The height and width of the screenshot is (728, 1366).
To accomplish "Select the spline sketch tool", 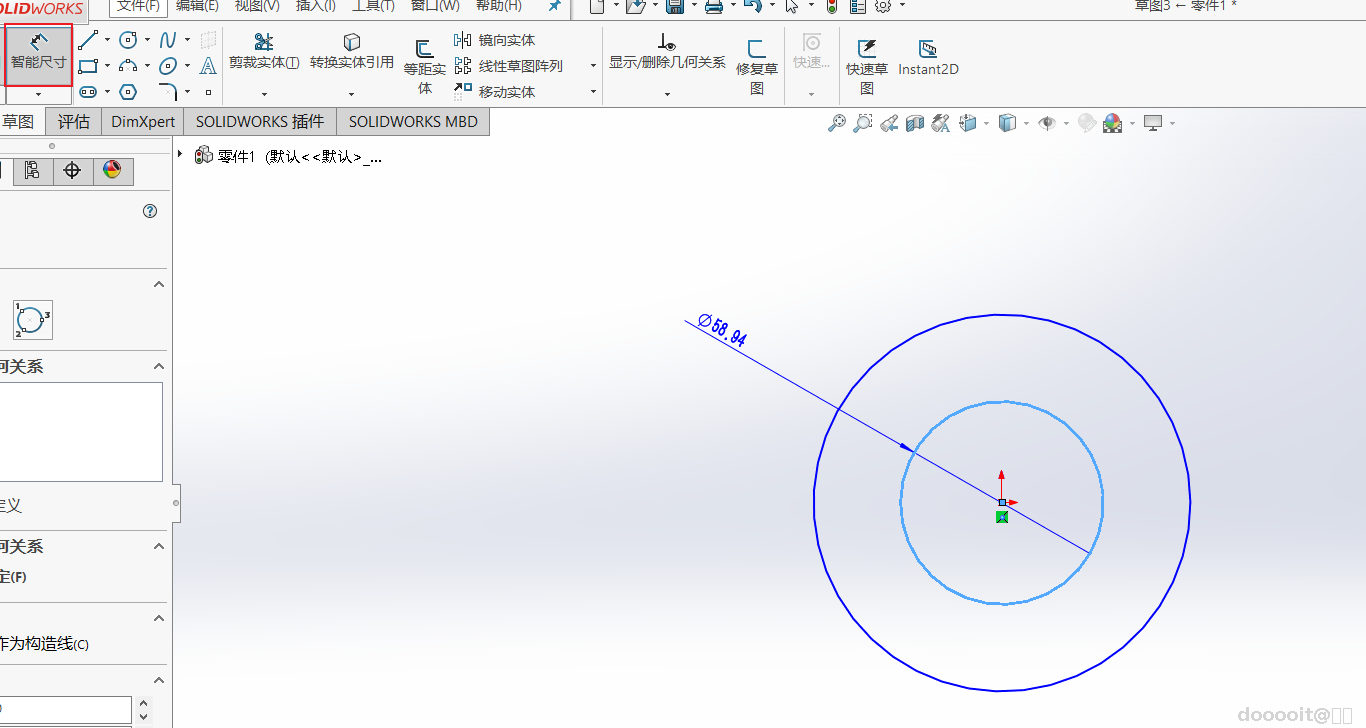I will point(168,40).
